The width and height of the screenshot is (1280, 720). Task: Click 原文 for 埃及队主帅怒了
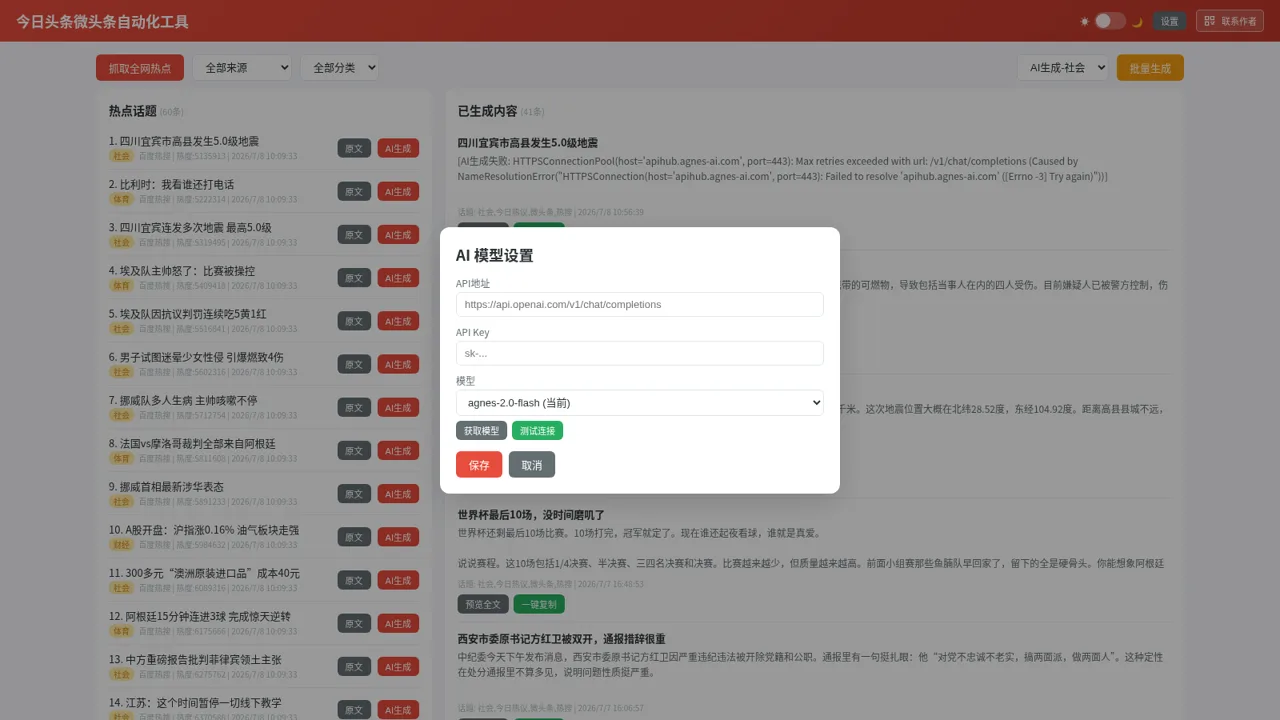point(354,278)
